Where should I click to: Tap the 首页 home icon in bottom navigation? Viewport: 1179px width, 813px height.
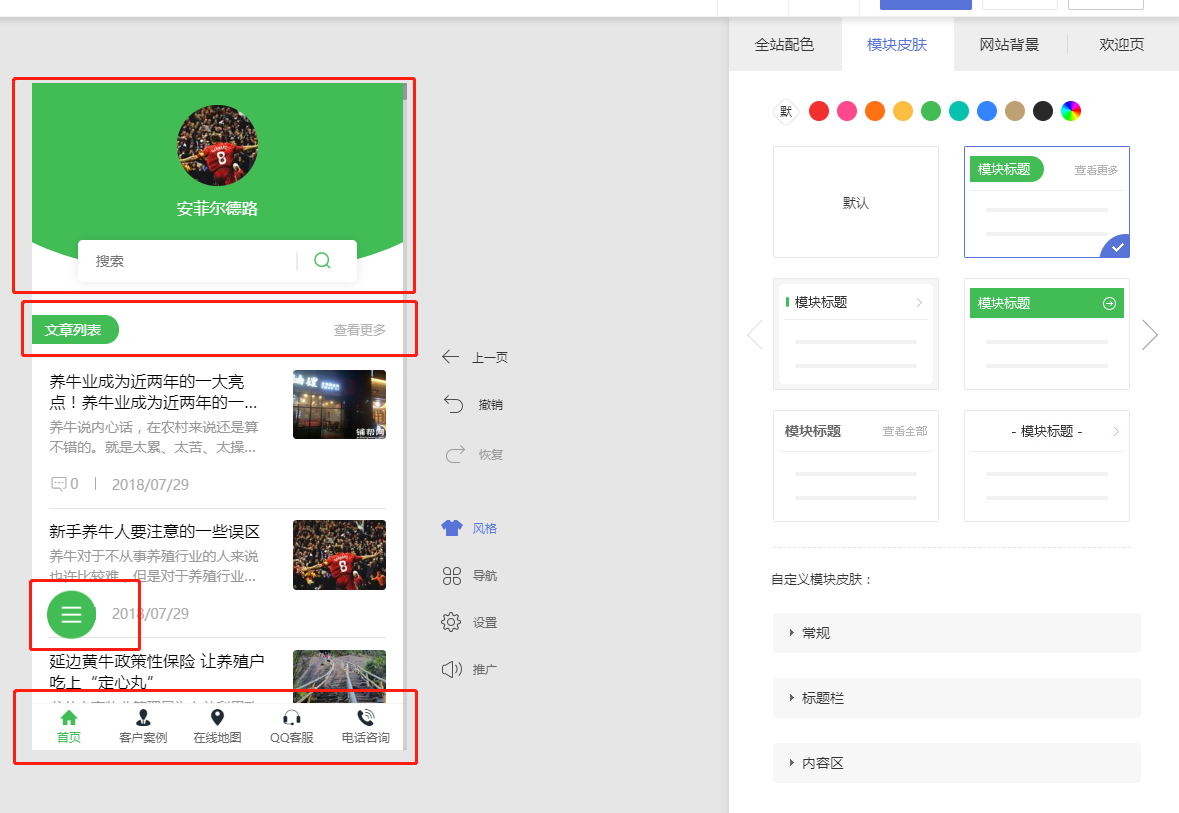click(68, 717)
